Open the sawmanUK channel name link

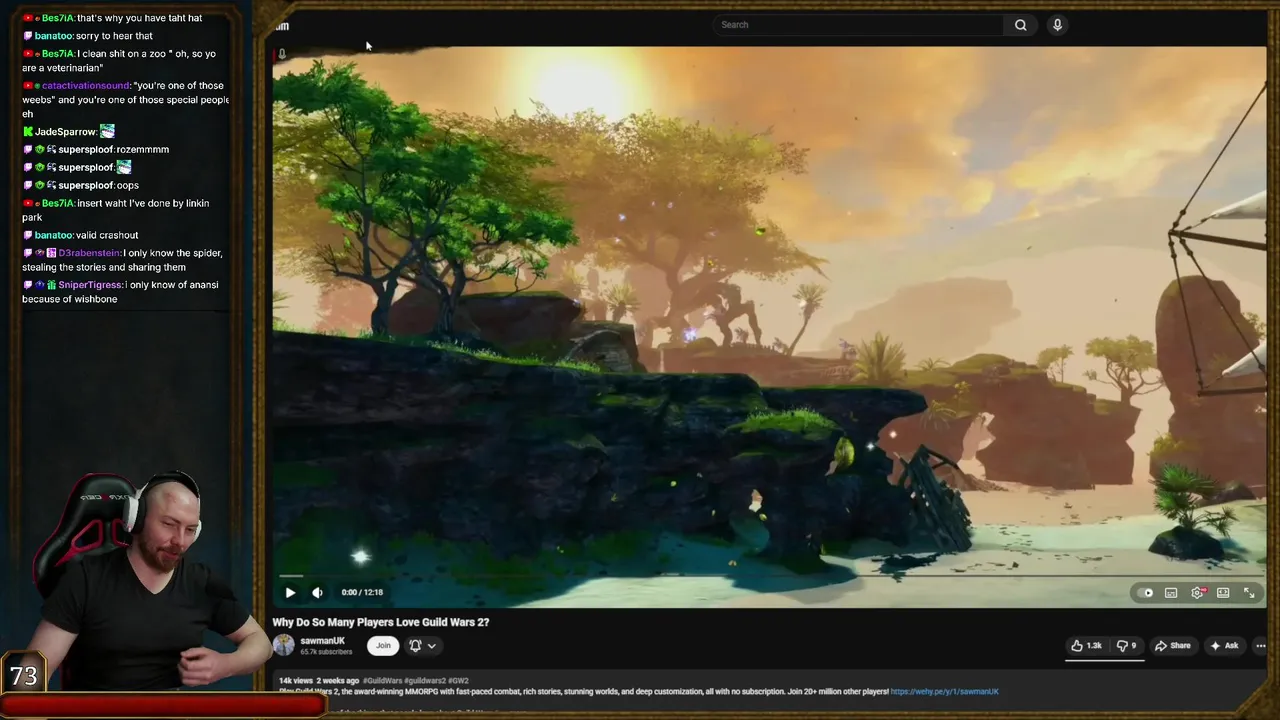point(323,641)
